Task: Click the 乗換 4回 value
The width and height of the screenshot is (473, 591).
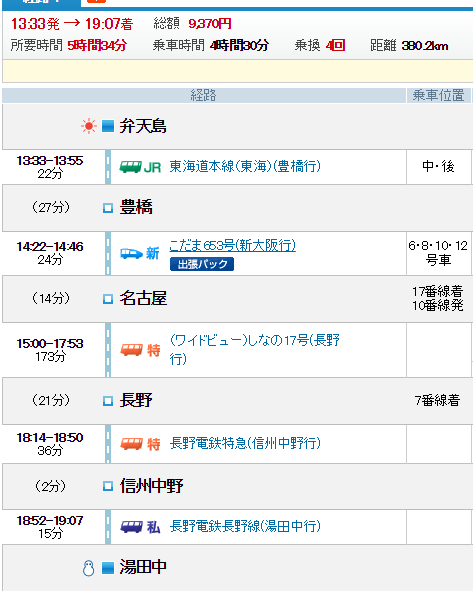Action: pos(335,46)
